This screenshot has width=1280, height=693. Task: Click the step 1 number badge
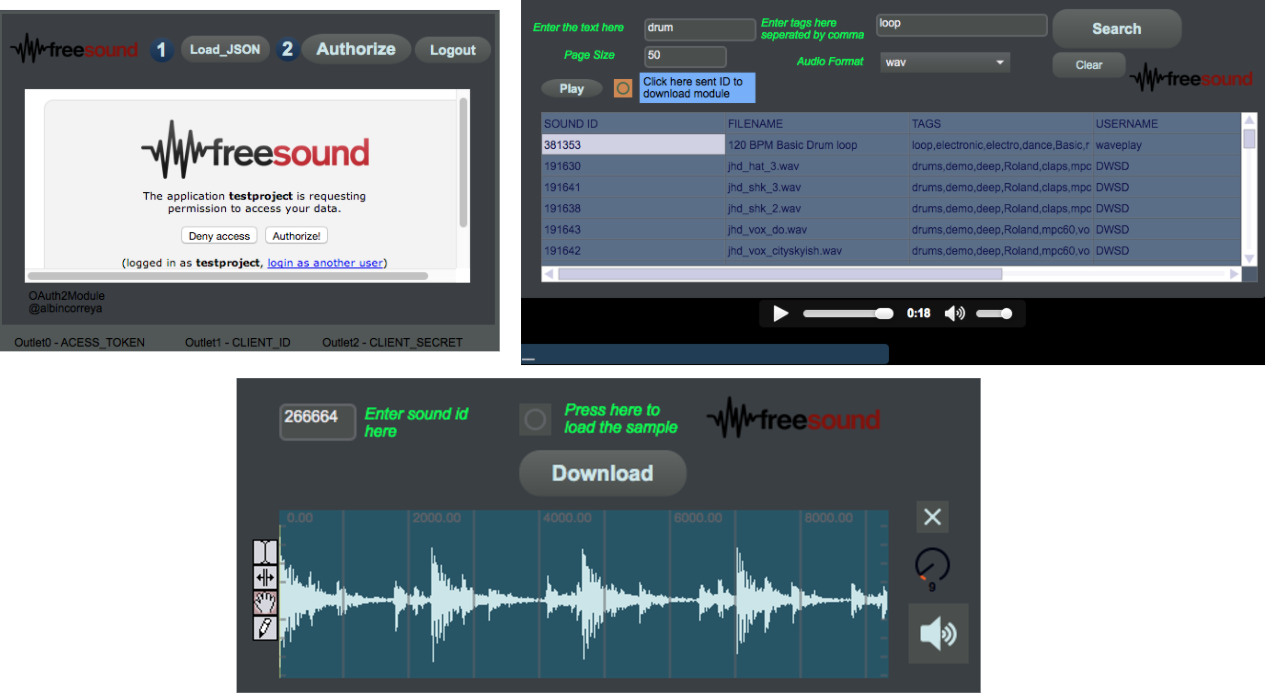pyautogui.click(x=162, y=49)
